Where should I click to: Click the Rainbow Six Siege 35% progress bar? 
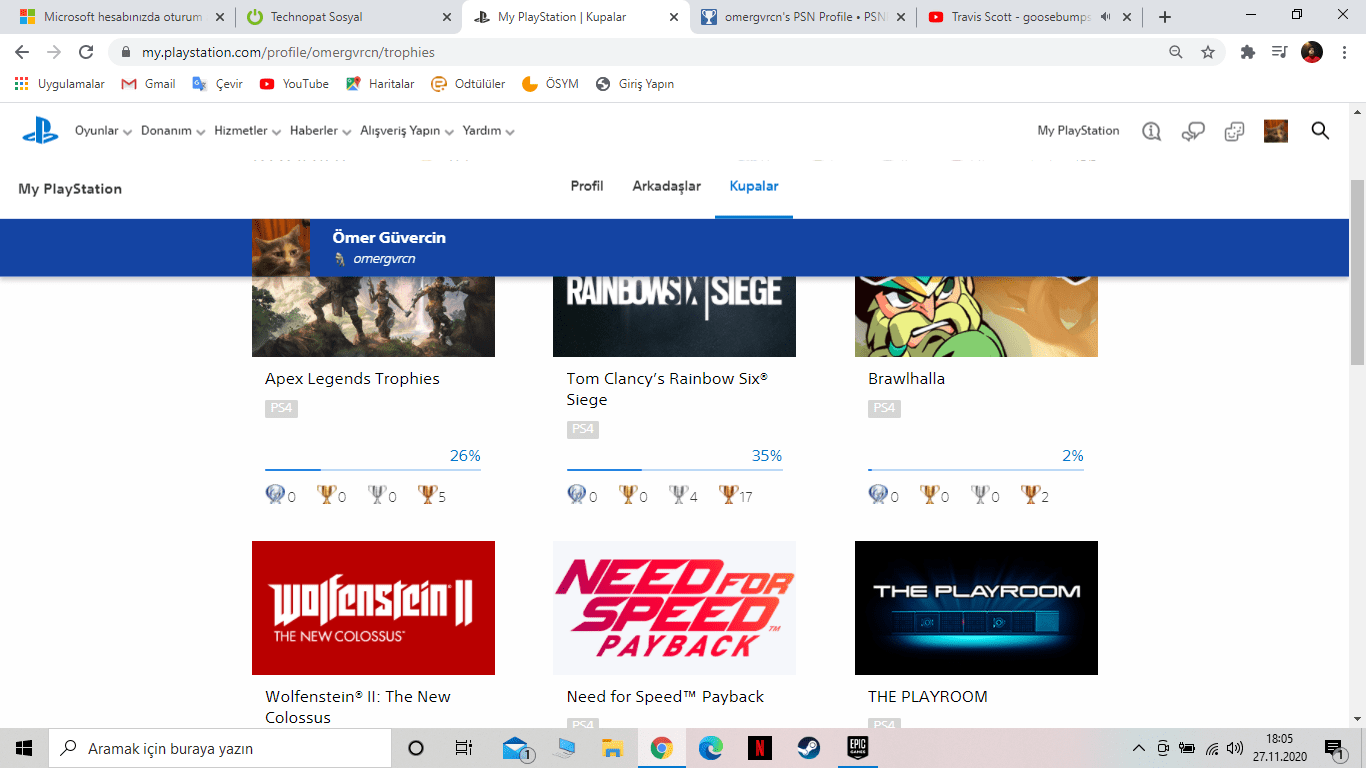tap(675, 469)
